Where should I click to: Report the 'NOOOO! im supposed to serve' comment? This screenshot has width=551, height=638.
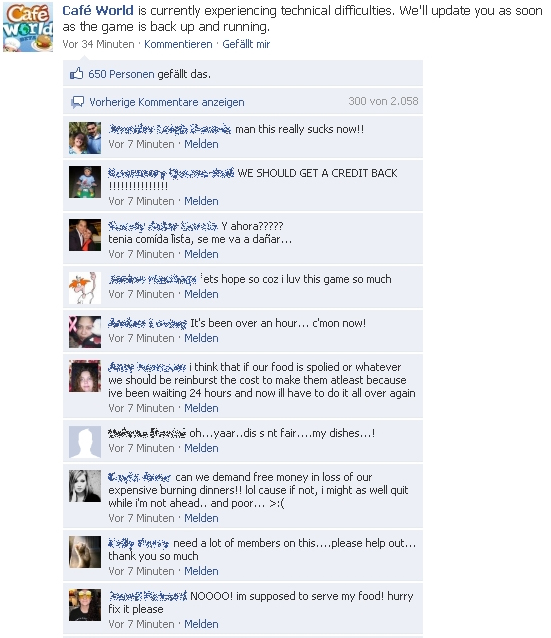(x=201, y=624)
